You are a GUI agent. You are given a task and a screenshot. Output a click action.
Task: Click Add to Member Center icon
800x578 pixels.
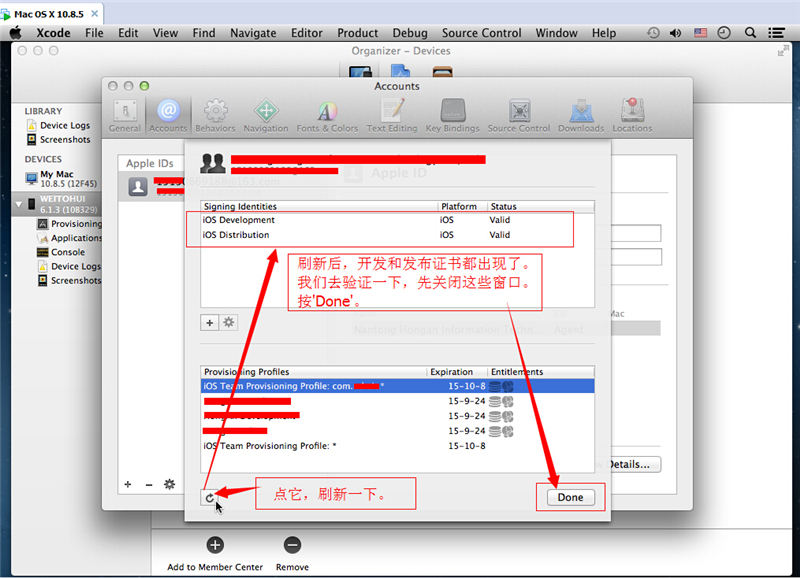[x=215, y=545]
